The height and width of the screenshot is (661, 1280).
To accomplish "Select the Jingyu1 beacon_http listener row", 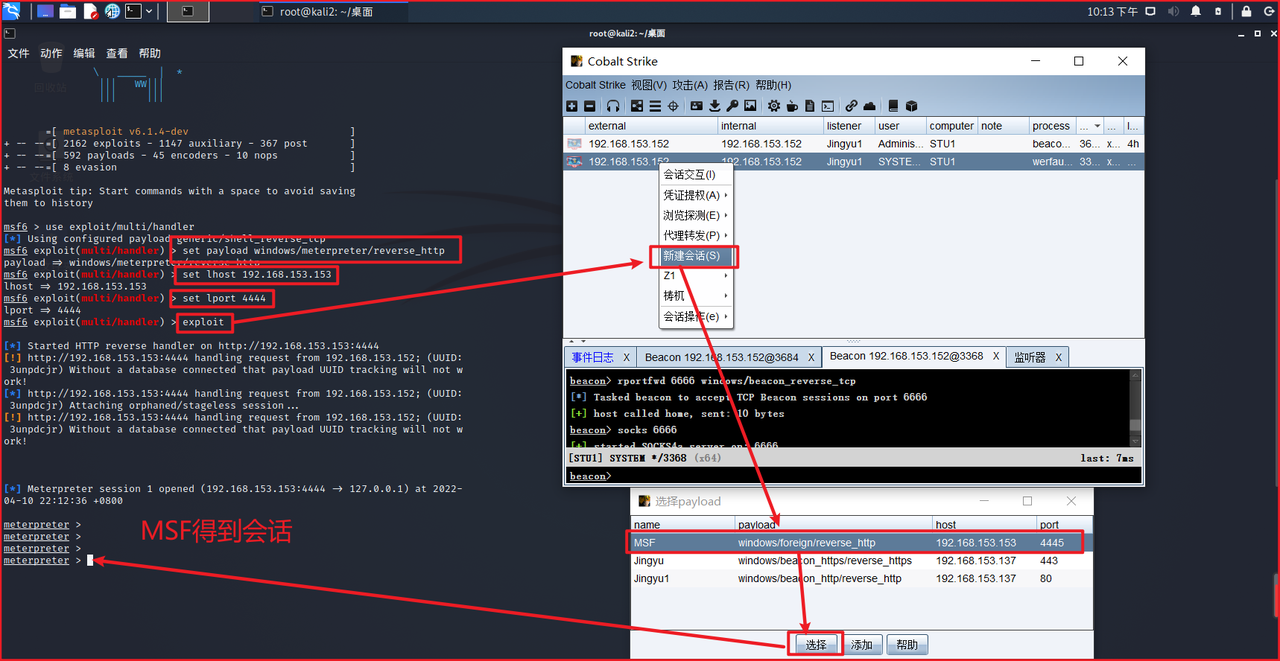I will coord(861,579).
